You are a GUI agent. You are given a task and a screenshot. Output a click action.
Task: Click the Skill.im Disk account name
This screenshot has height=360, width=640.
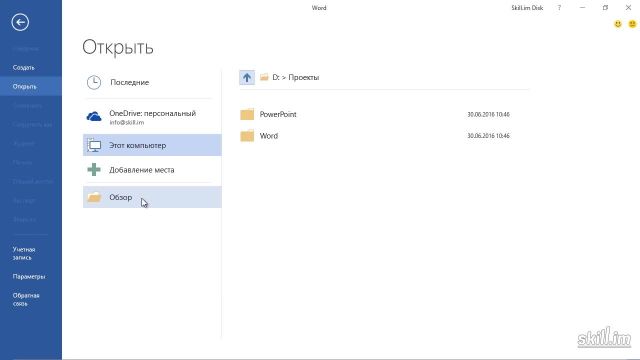(x=527, y=8)
